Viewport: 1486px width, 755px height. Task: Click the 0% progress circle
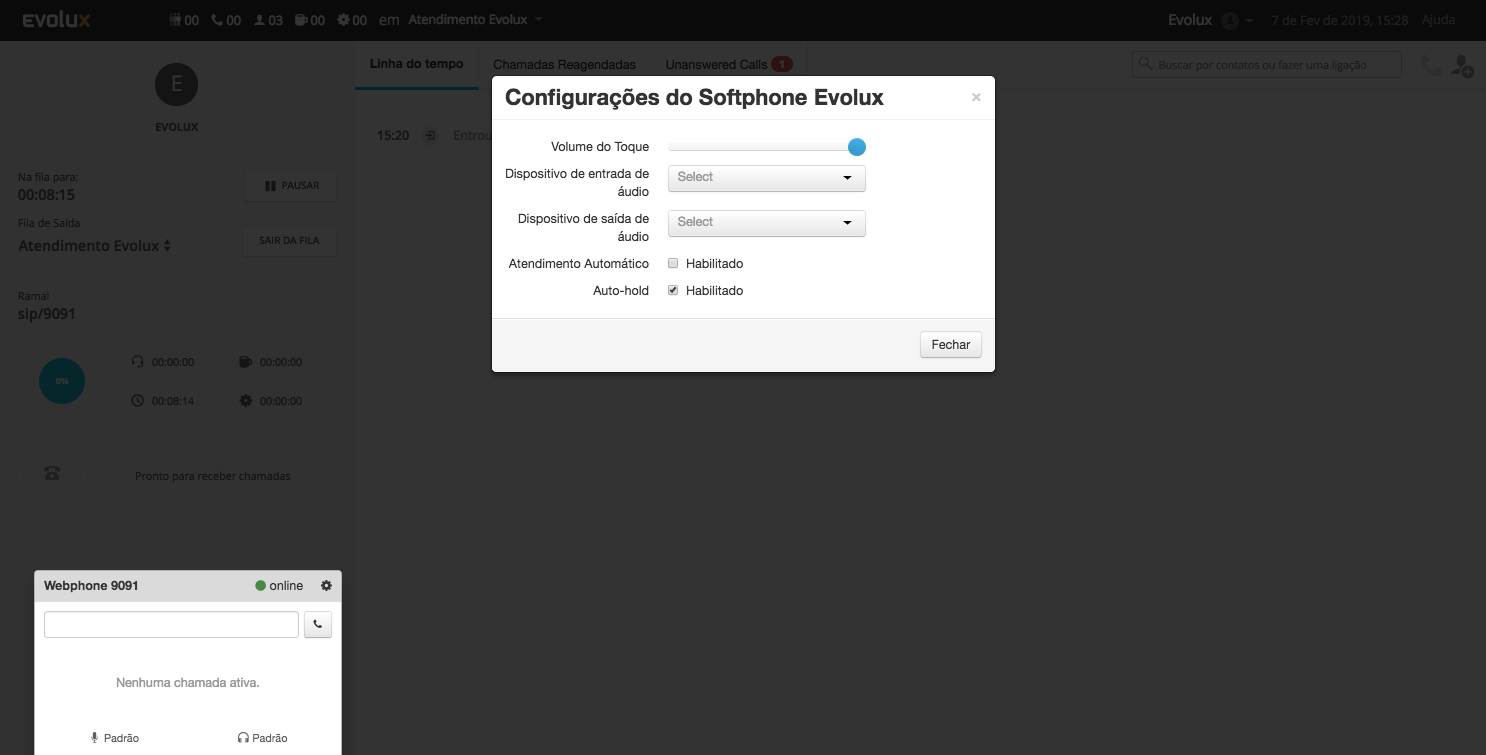click(x=62, y=381)
